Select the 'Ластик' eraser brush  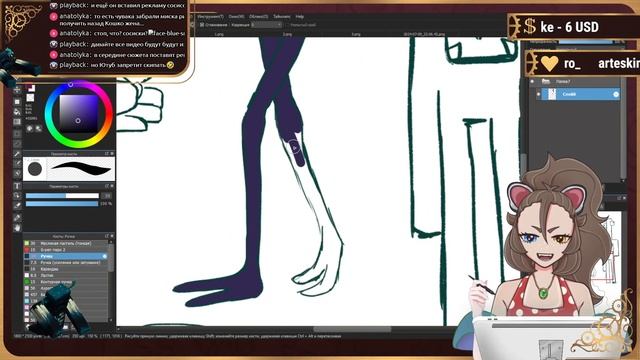65,276
